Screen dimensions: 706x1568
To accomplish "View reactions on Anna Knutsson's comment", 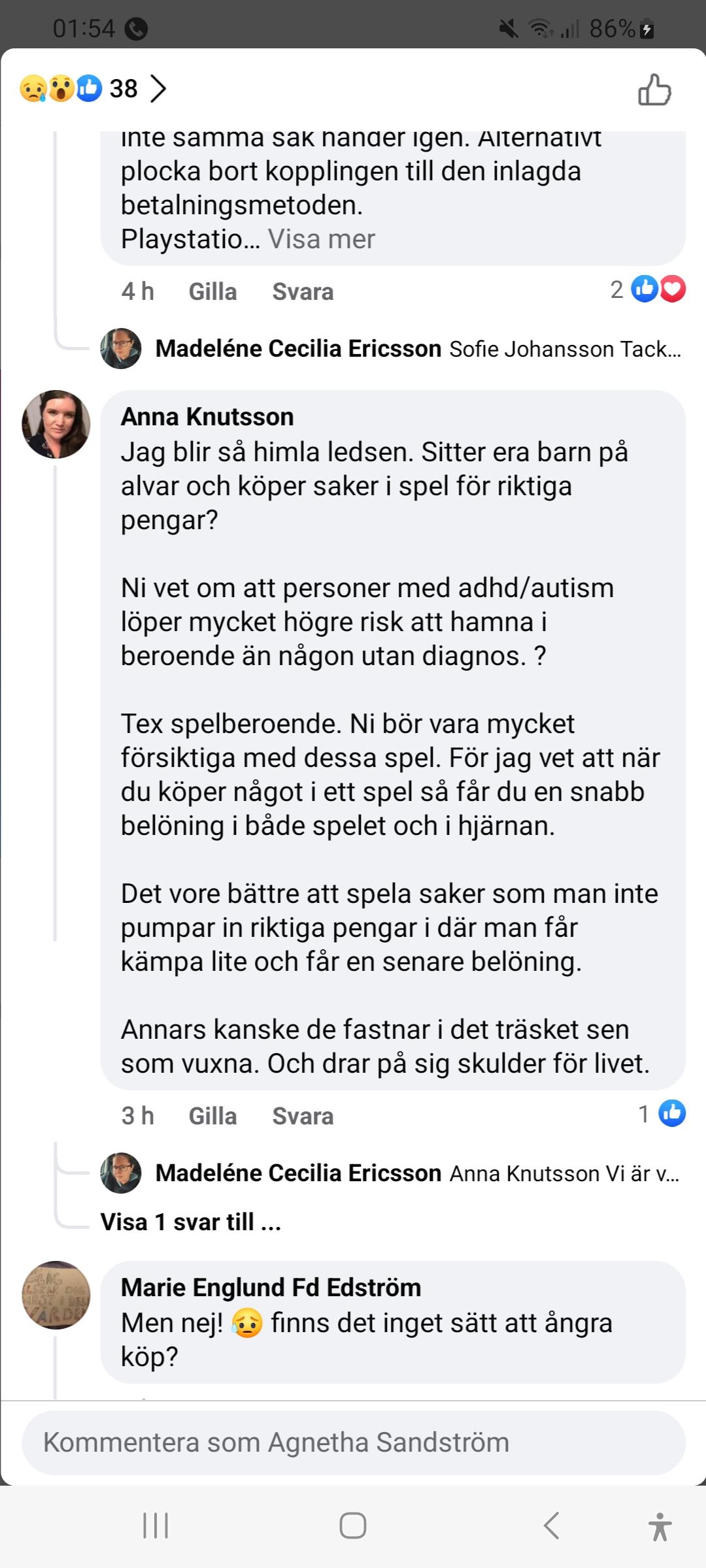I will coord(662,1114).
